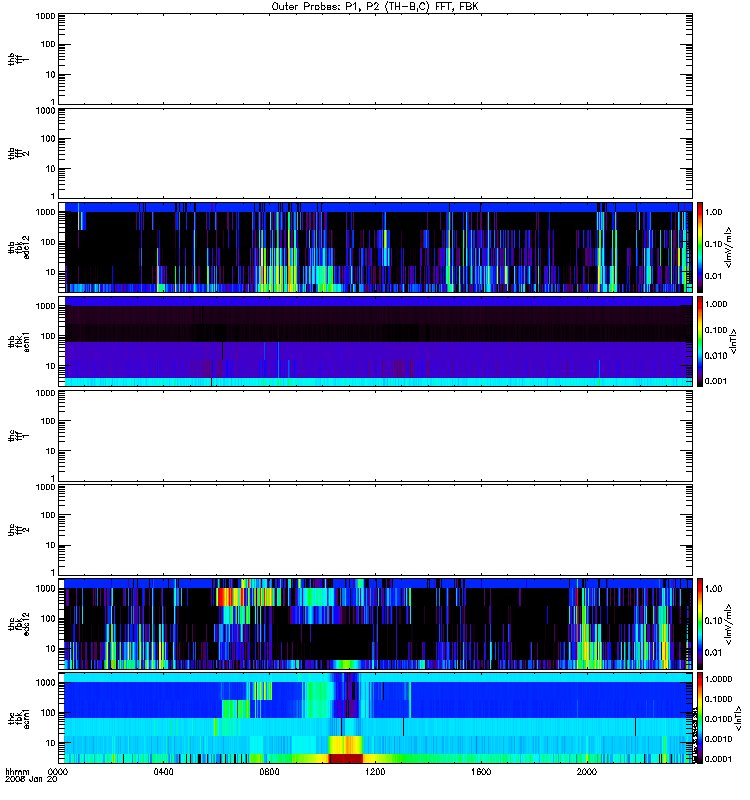Click the '2000' time tick label
Screen dimensions: 750x800
(x=587, y=771)
